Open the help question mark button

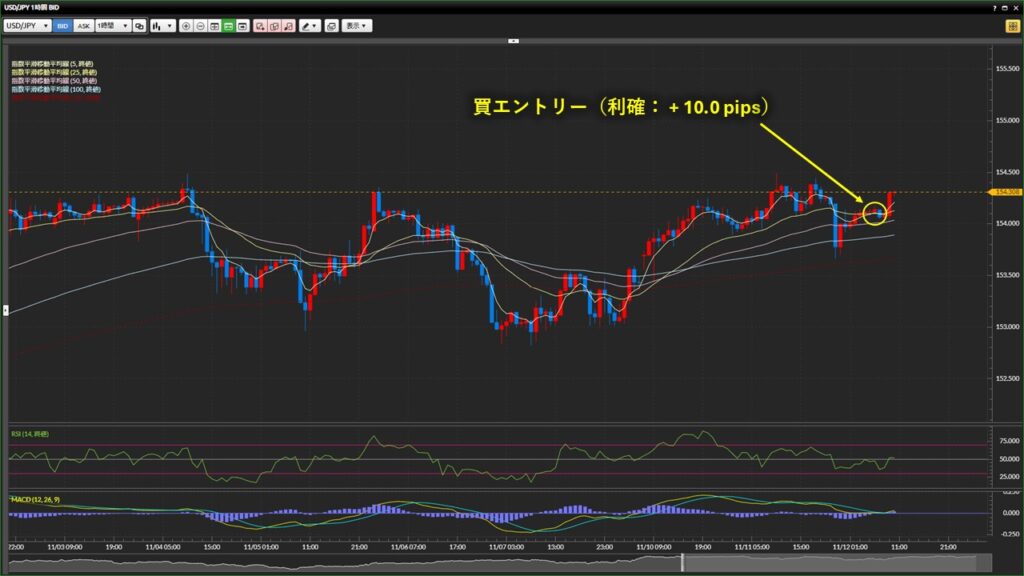pos(993,8)
